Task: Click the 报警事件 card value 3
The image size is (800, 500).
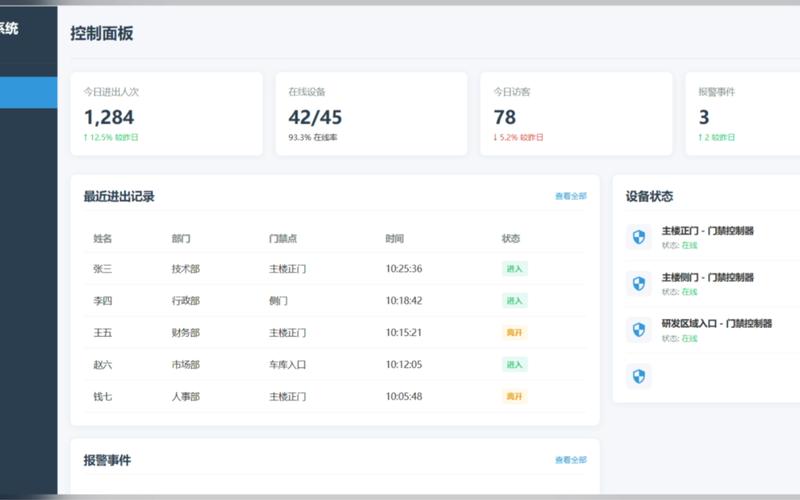Action: pos(704,117)
